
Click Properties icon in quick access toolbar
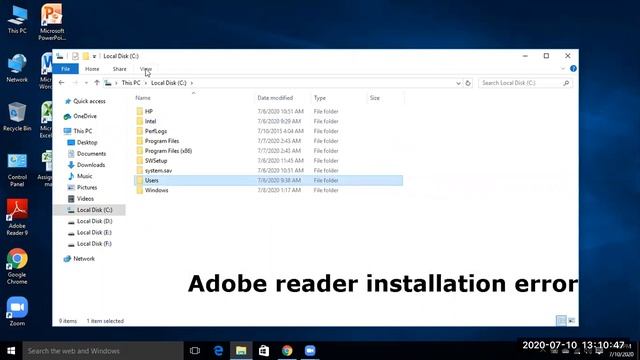[75, 56]
